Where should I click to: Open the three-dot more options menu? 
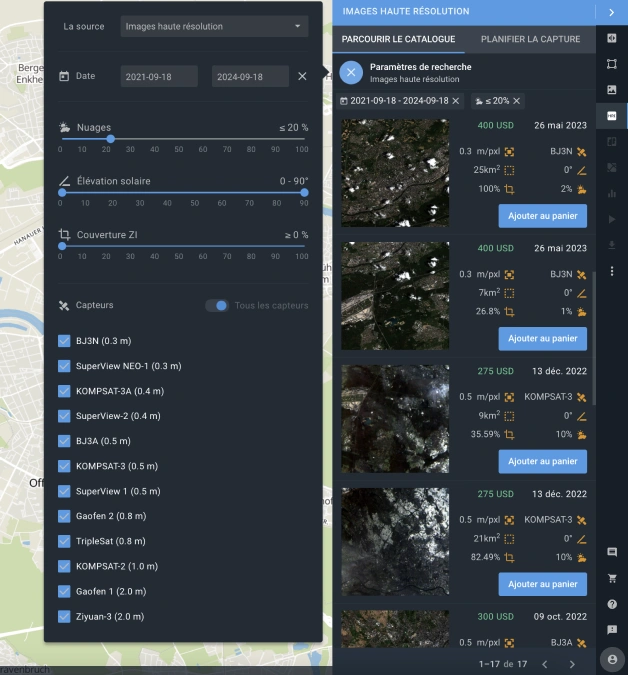612,271
